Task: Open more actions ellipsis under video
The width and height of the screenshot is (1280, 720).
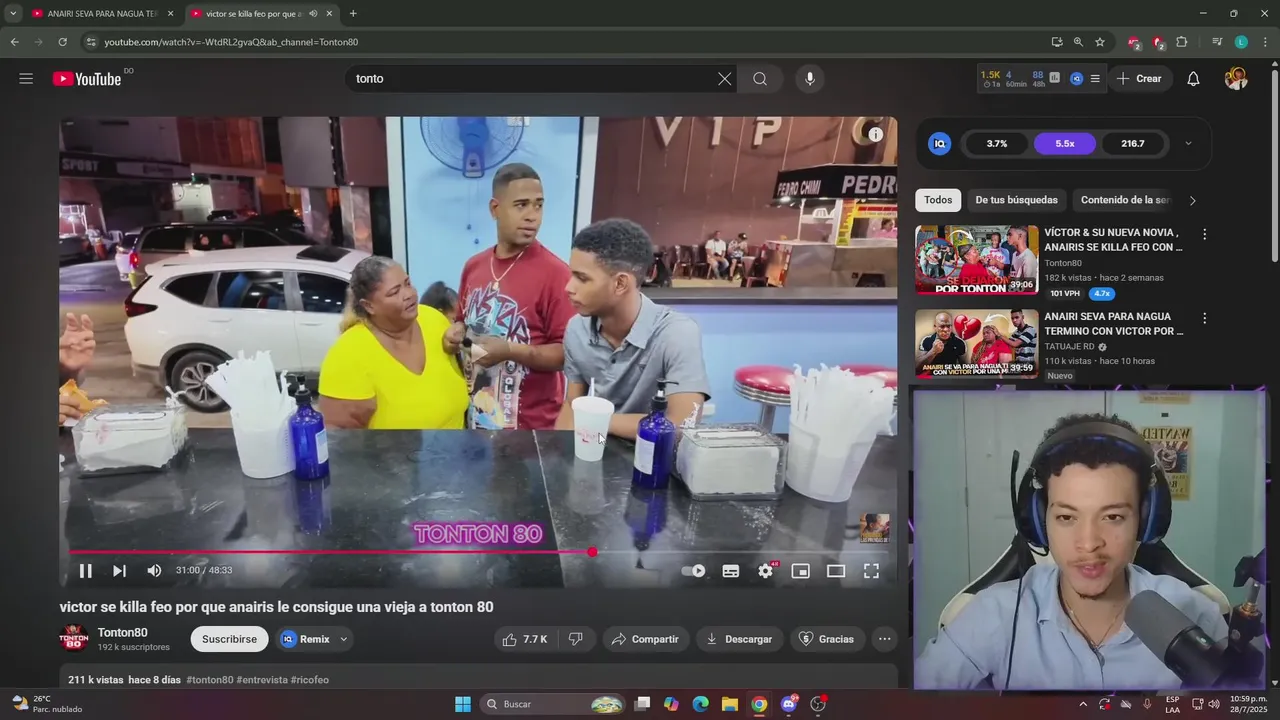Action: click(x=884, y=639)
